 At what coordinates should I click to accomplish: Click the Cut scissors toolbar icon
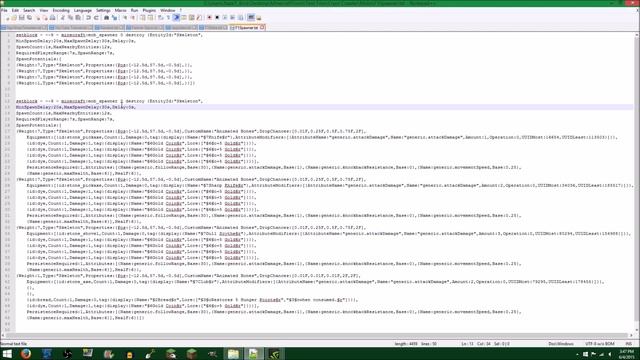pyautogui.click(x=62, y=18)
